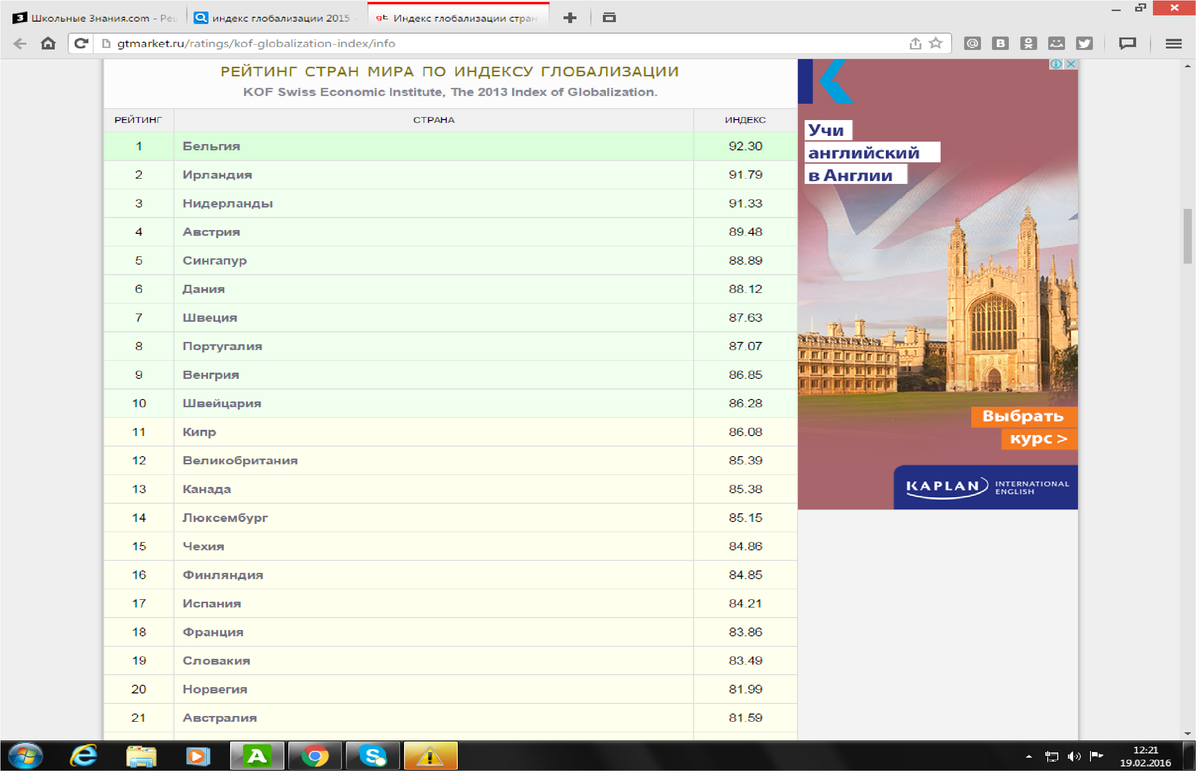Select the Швейцария country cell
This screenshot has height=776, width=1200.
[x=433, y=403]
